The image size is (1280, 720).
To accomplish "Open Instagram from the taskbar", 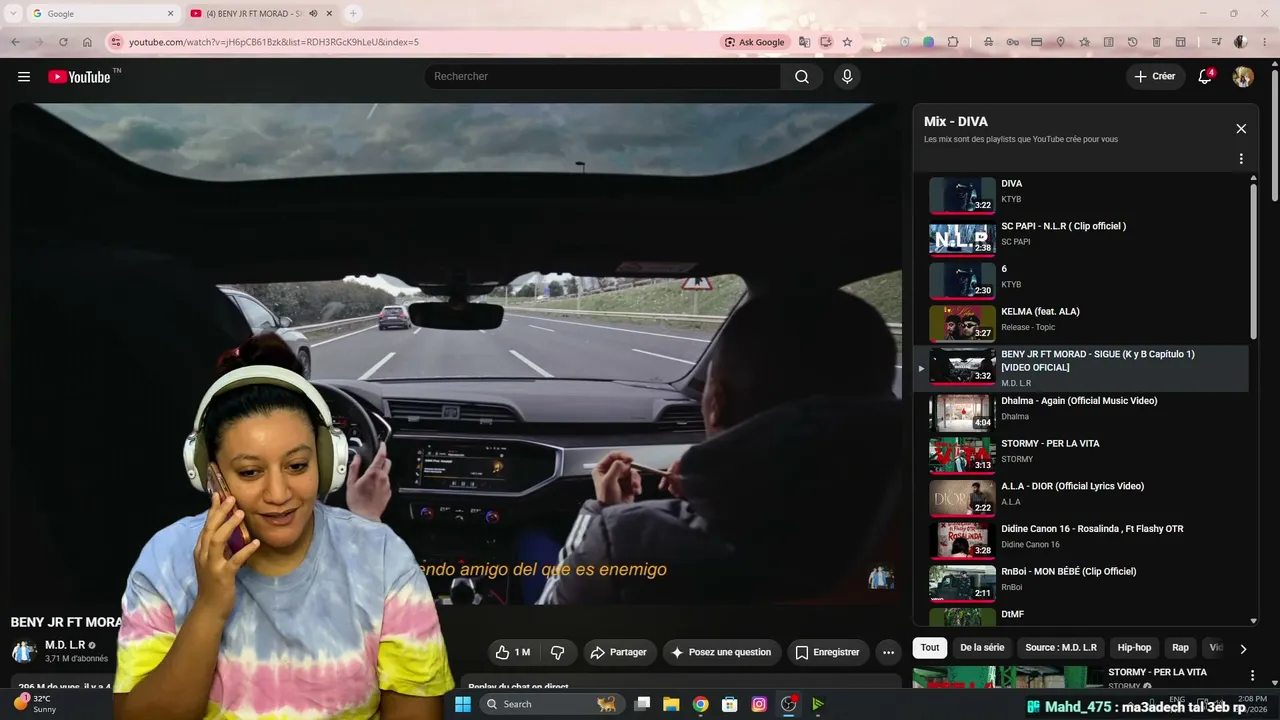I will pos(759,704).
